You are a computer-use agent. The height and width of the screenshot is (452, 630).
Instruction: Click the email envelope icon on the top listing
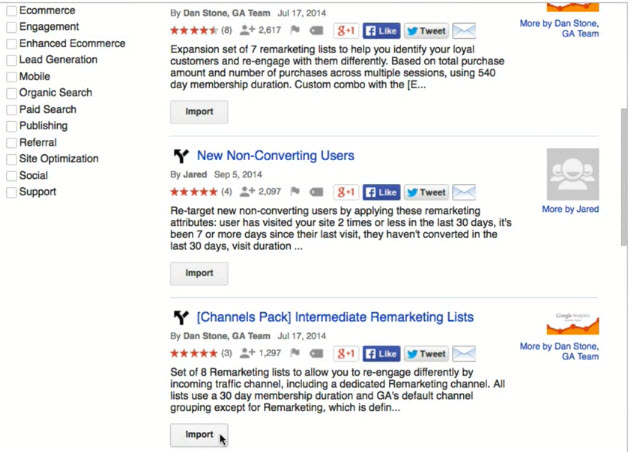[x=464, y=31]
